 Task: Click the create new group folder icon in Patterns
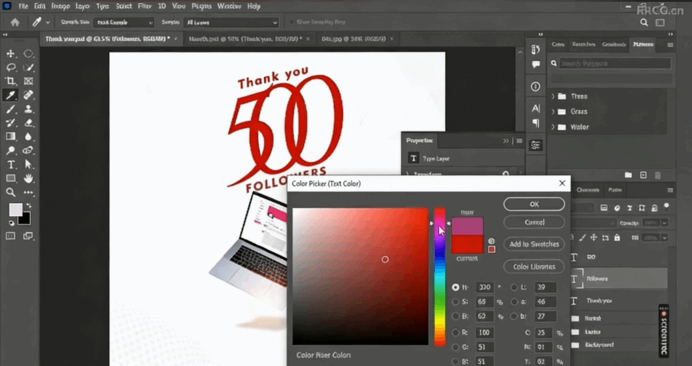click(x=628, y=175)
